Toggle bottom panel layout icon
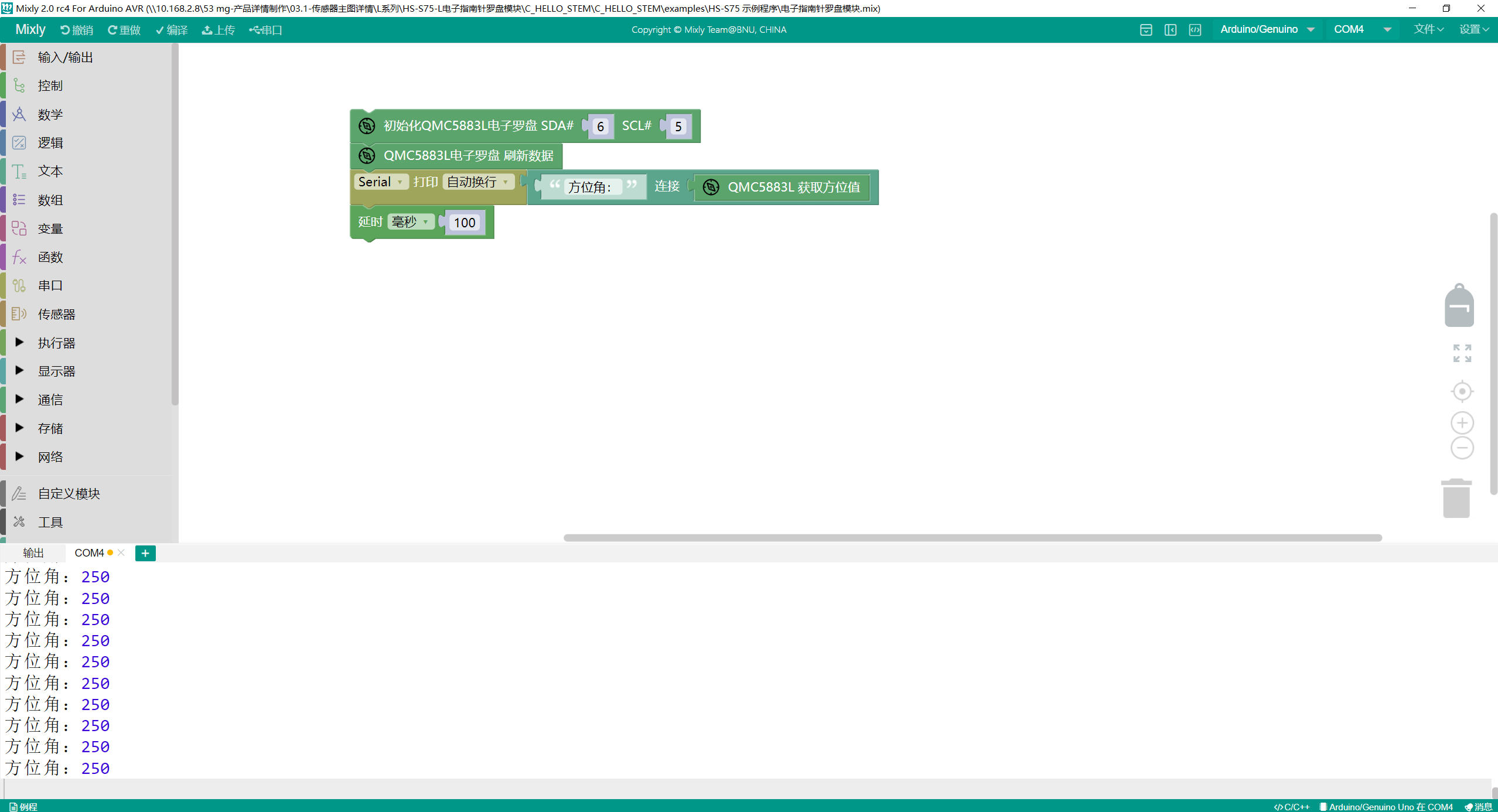1498x812 pixels. [1146, 30]
